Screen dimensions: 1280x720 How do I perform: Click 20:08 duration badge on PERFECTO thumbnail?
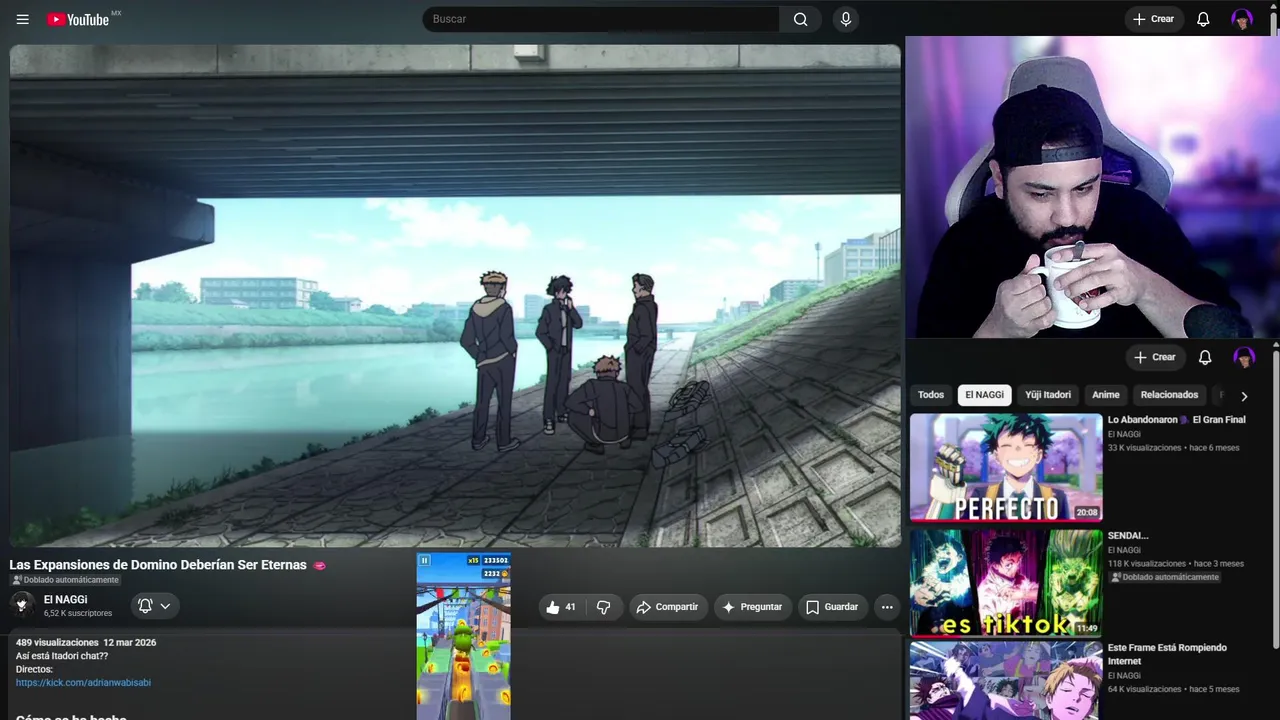[1087, 512]
